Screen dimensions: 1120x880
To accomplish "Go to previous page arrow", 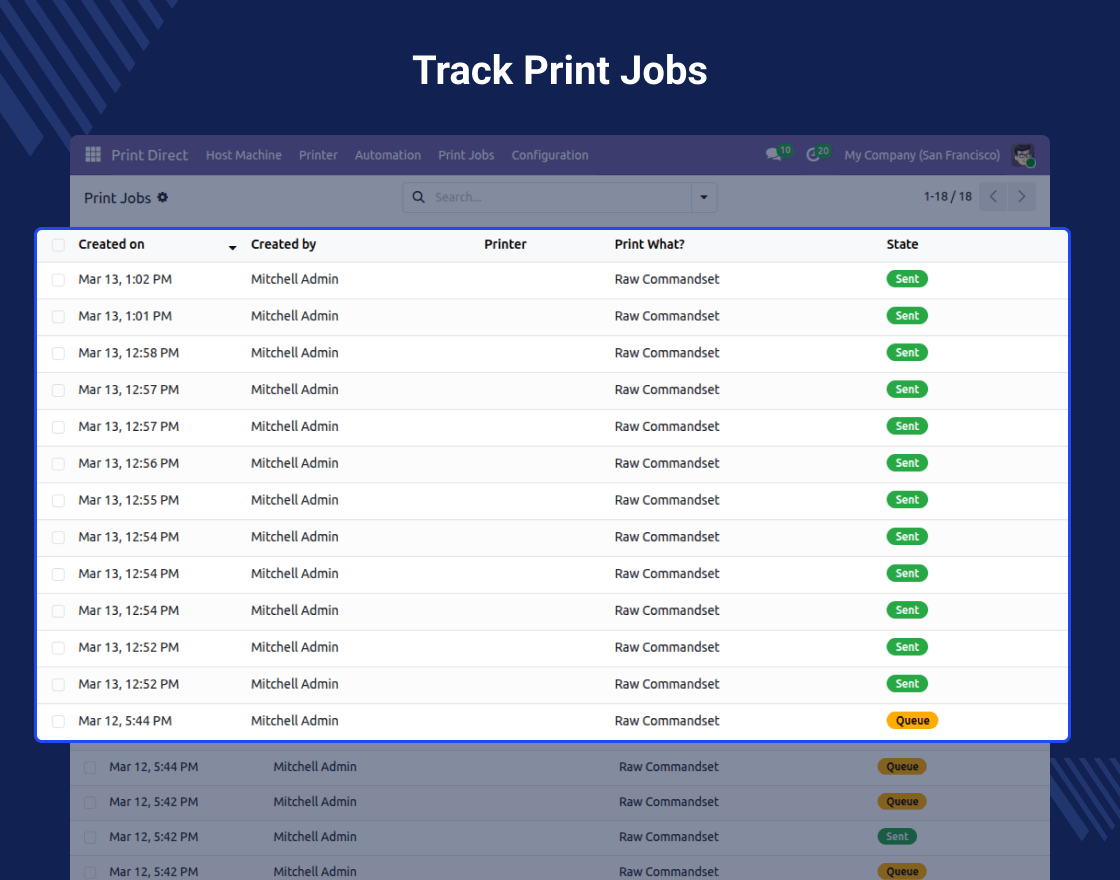I will click(993, 197).
